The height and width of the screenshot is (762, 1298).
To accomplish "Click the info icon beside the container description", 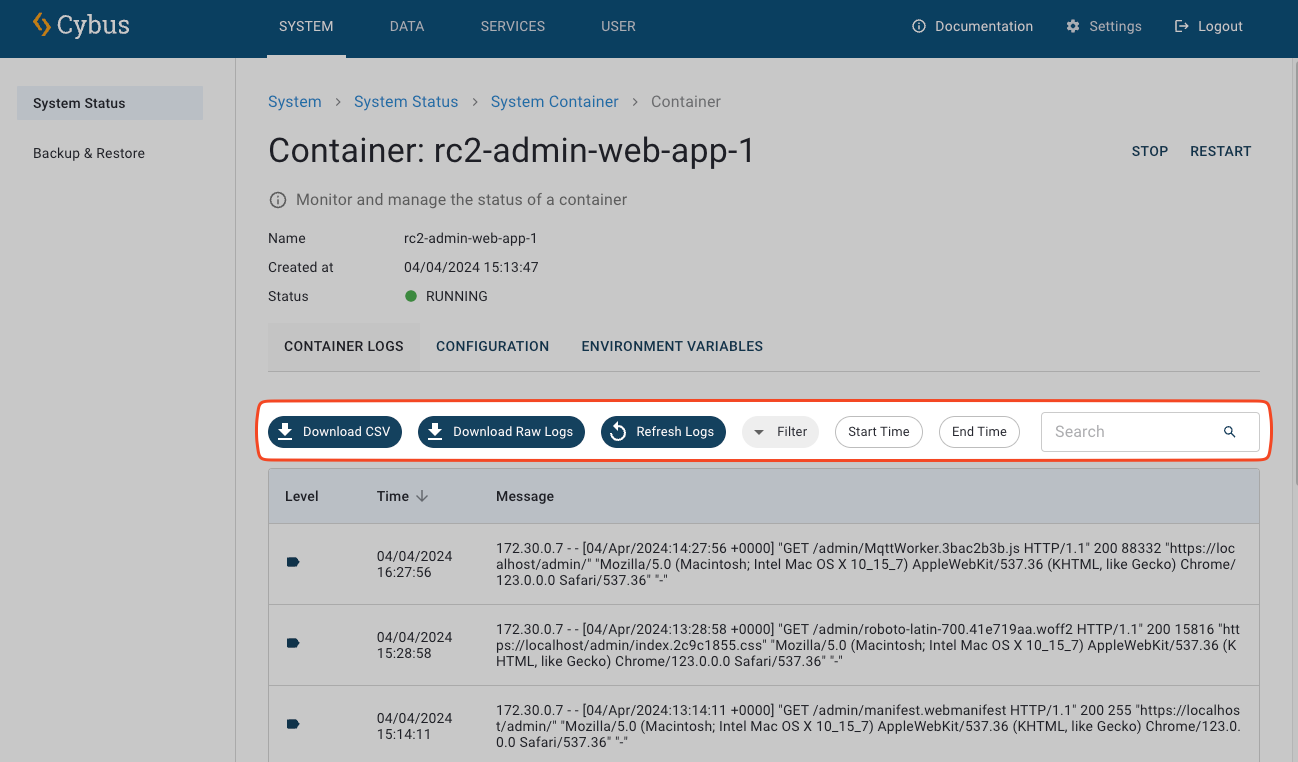I will point(278,200).
